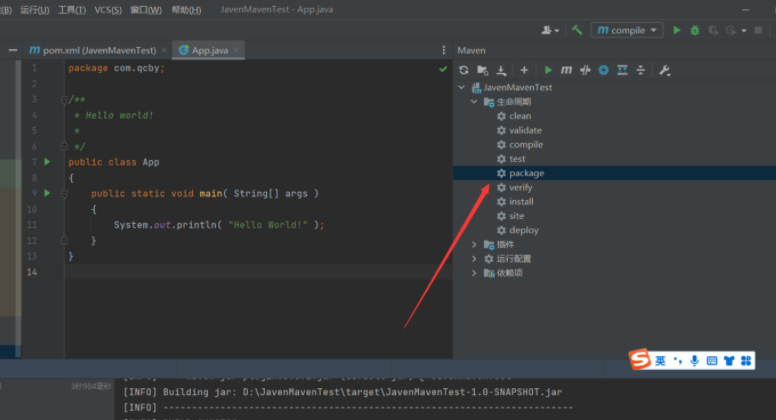This screenshot has height=420, width=776.
Task: Generate sources and update folders icon
Action: pos(483,70)
